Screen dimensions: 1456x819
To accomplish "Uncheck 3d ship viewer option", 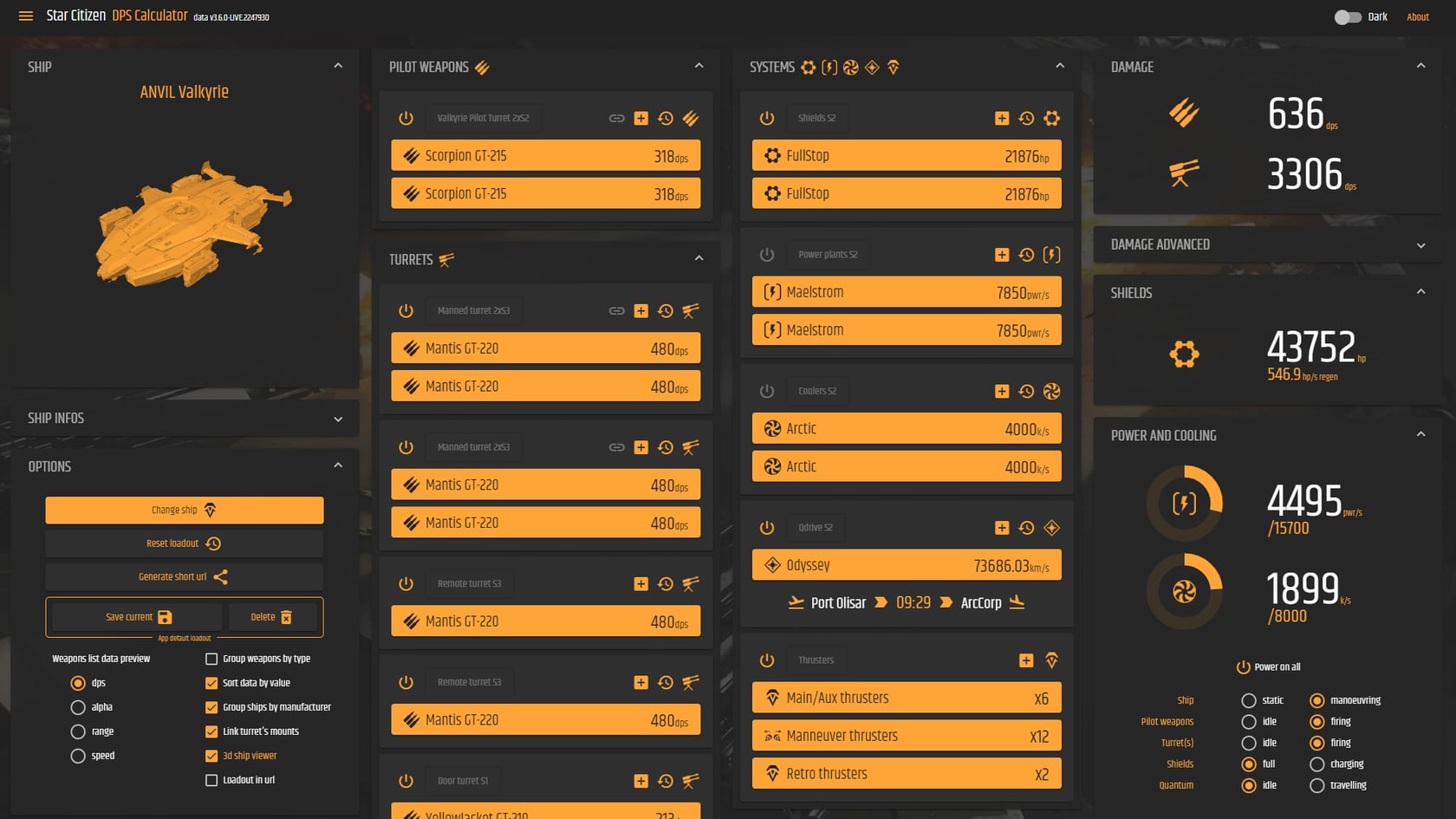I will (211, 756).
